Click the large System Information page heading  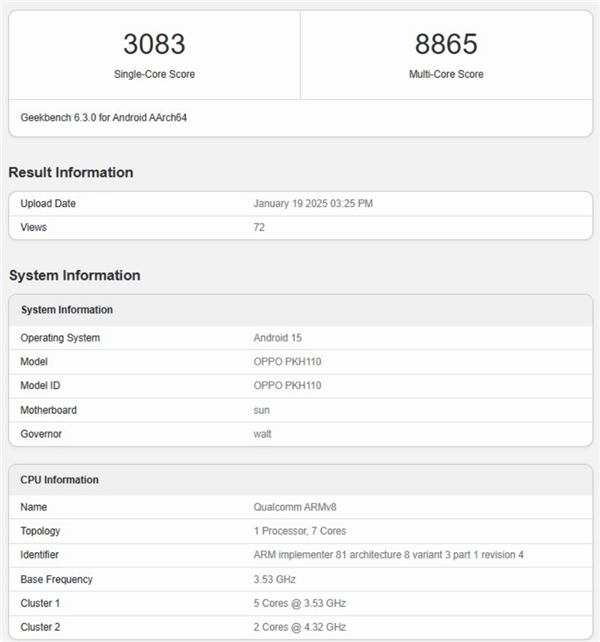click(75, 275)
